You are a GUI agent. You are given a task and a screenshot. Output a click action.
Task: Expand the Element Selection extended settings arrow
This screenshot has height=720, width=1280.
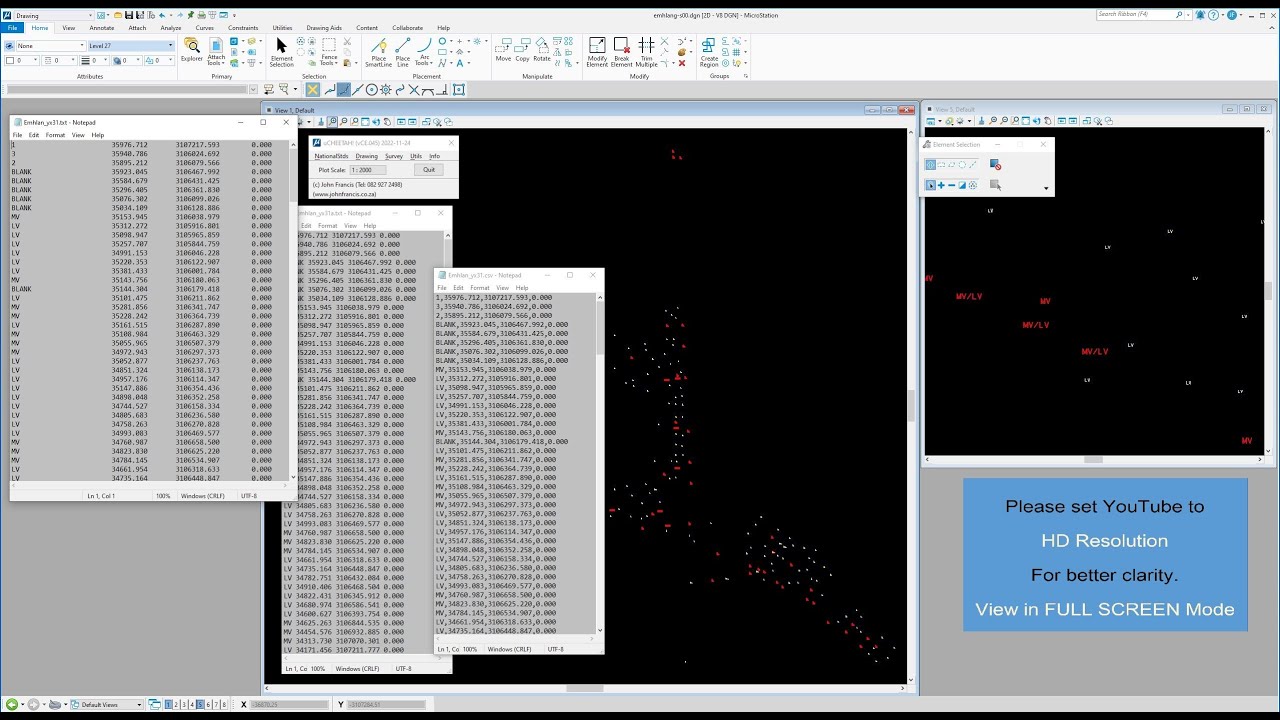tap(1046, 188)
